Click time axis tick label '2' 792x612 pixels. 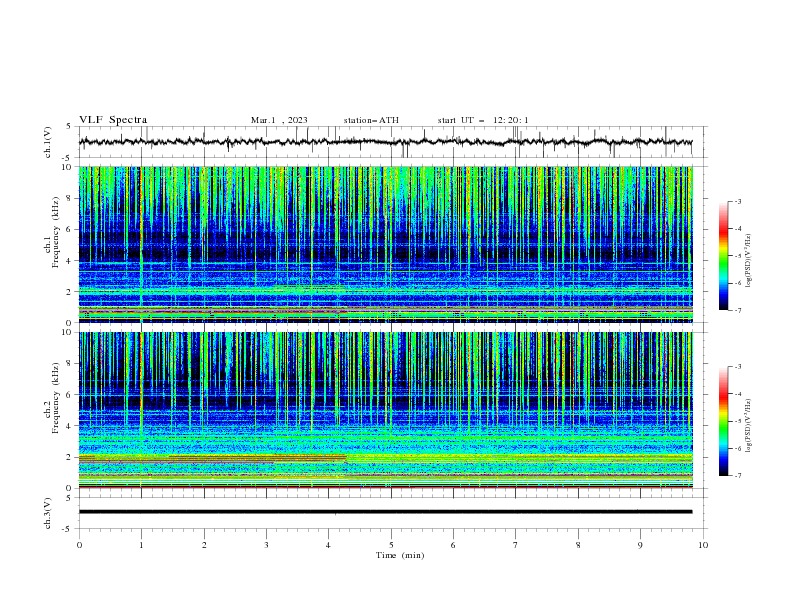click(x=204, y=545)
